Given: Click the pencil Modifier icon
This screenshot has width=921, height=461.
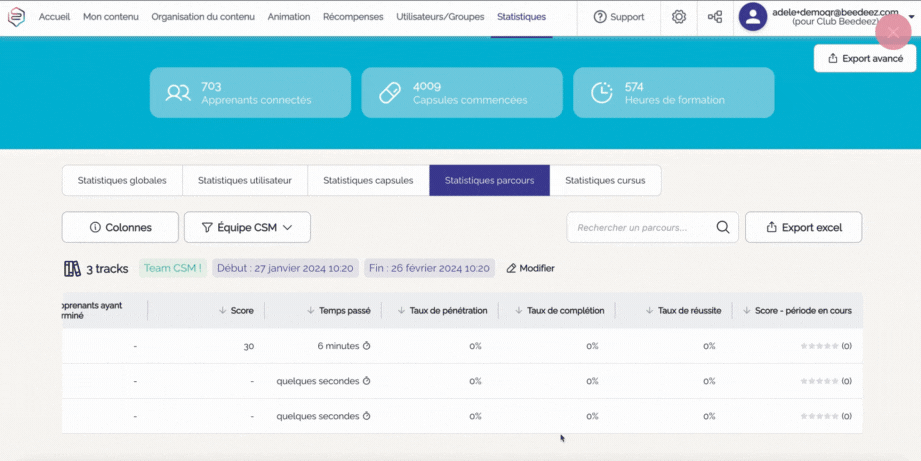Looking at the screenshot, I should (512, 268).
